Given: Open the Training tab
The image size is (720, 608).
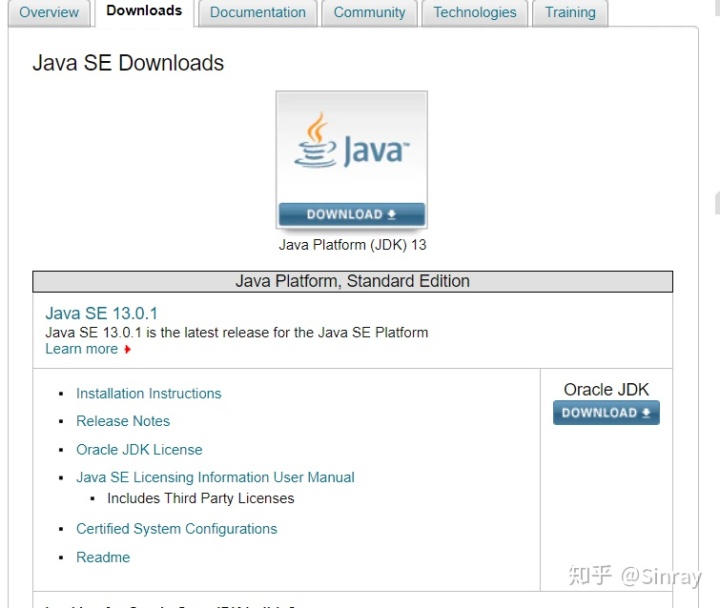Looking at the screenshot, I should 570,12.
